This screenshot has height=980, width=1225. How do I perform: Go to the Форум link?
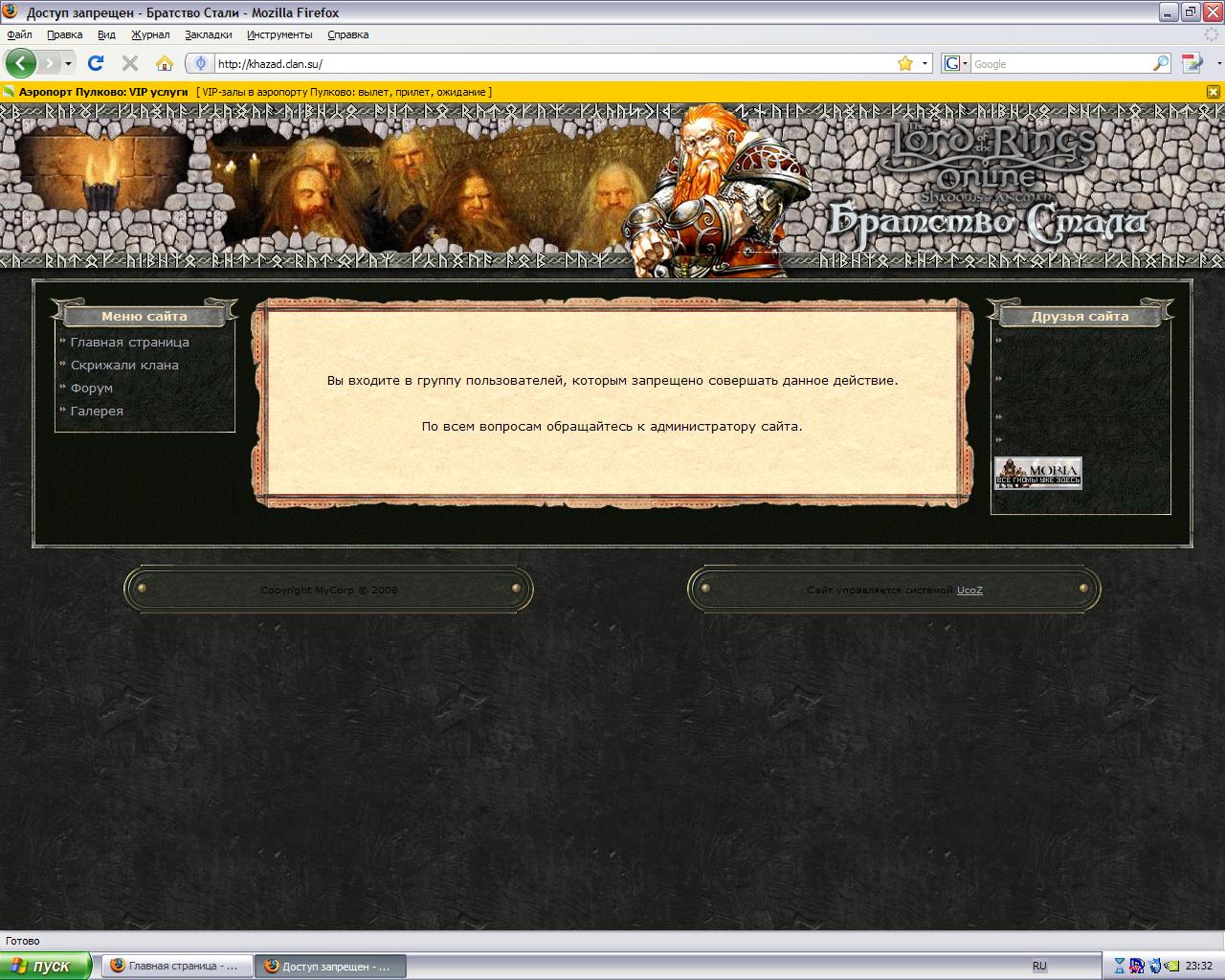92,388
